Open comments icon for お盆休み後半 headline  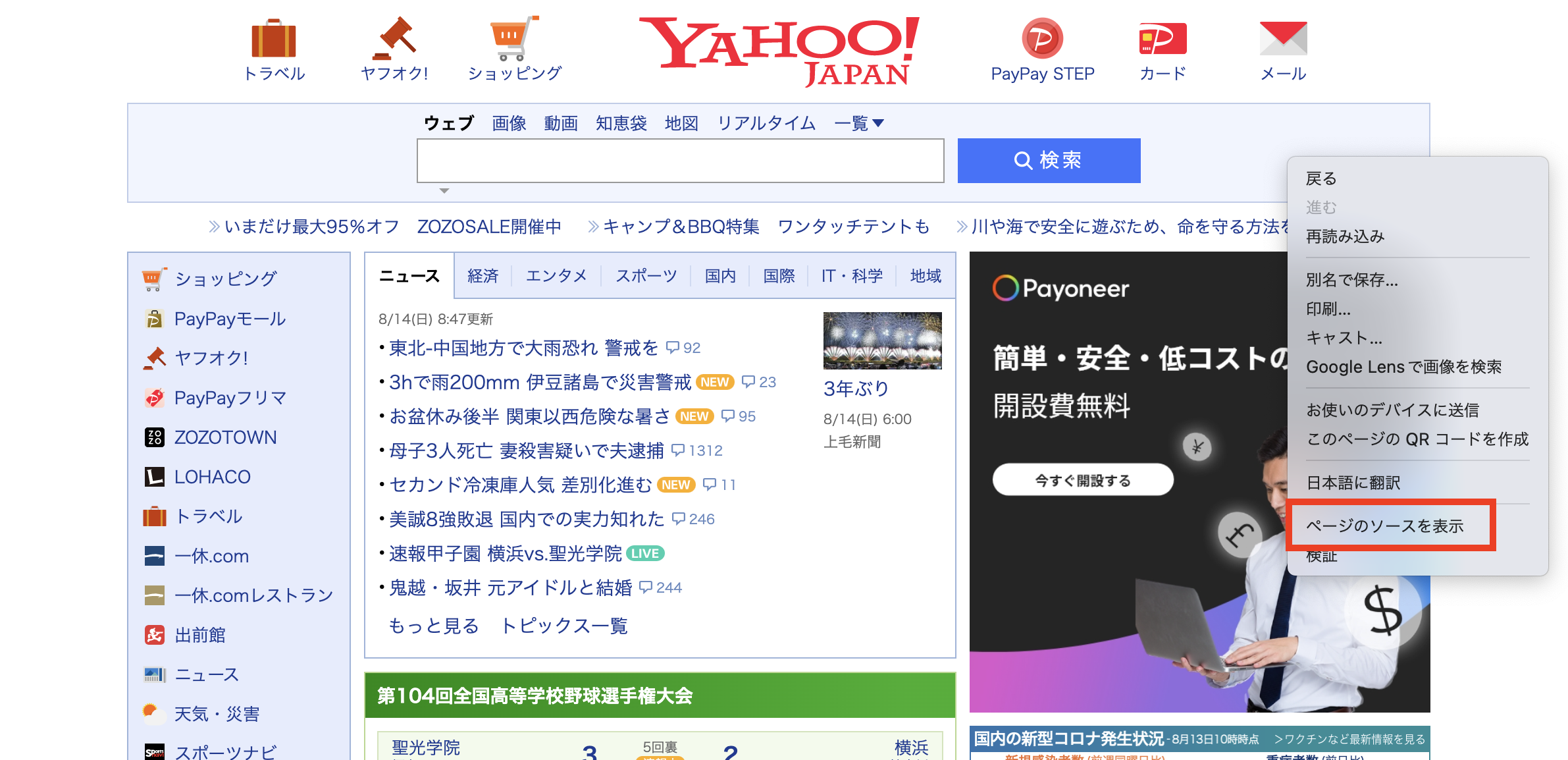727,416
